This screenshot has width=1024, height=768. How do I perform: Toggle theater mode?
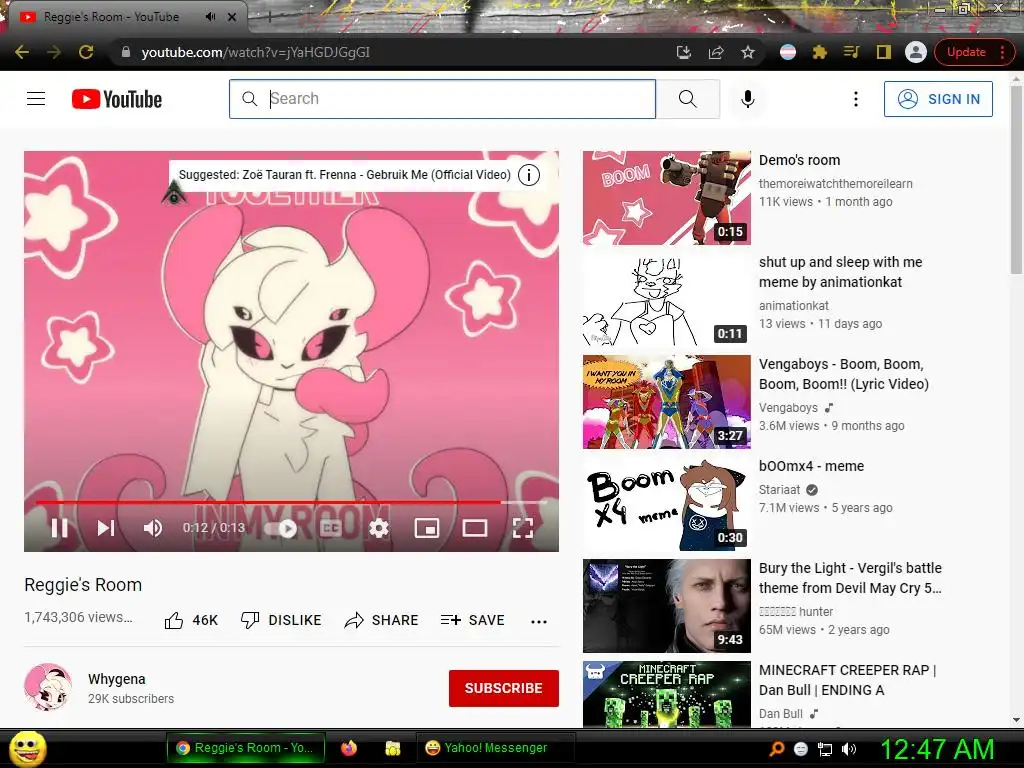coord(475,528)
